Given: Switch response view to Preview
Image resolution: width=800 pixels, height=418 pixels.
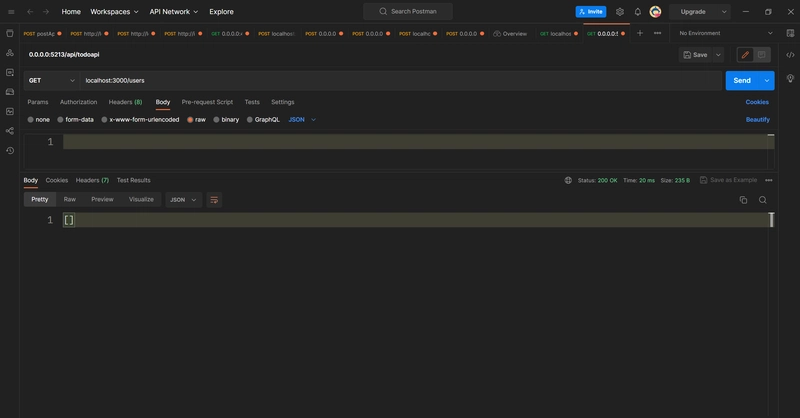Looking at the screenshot, I should [x=102, y=200].
